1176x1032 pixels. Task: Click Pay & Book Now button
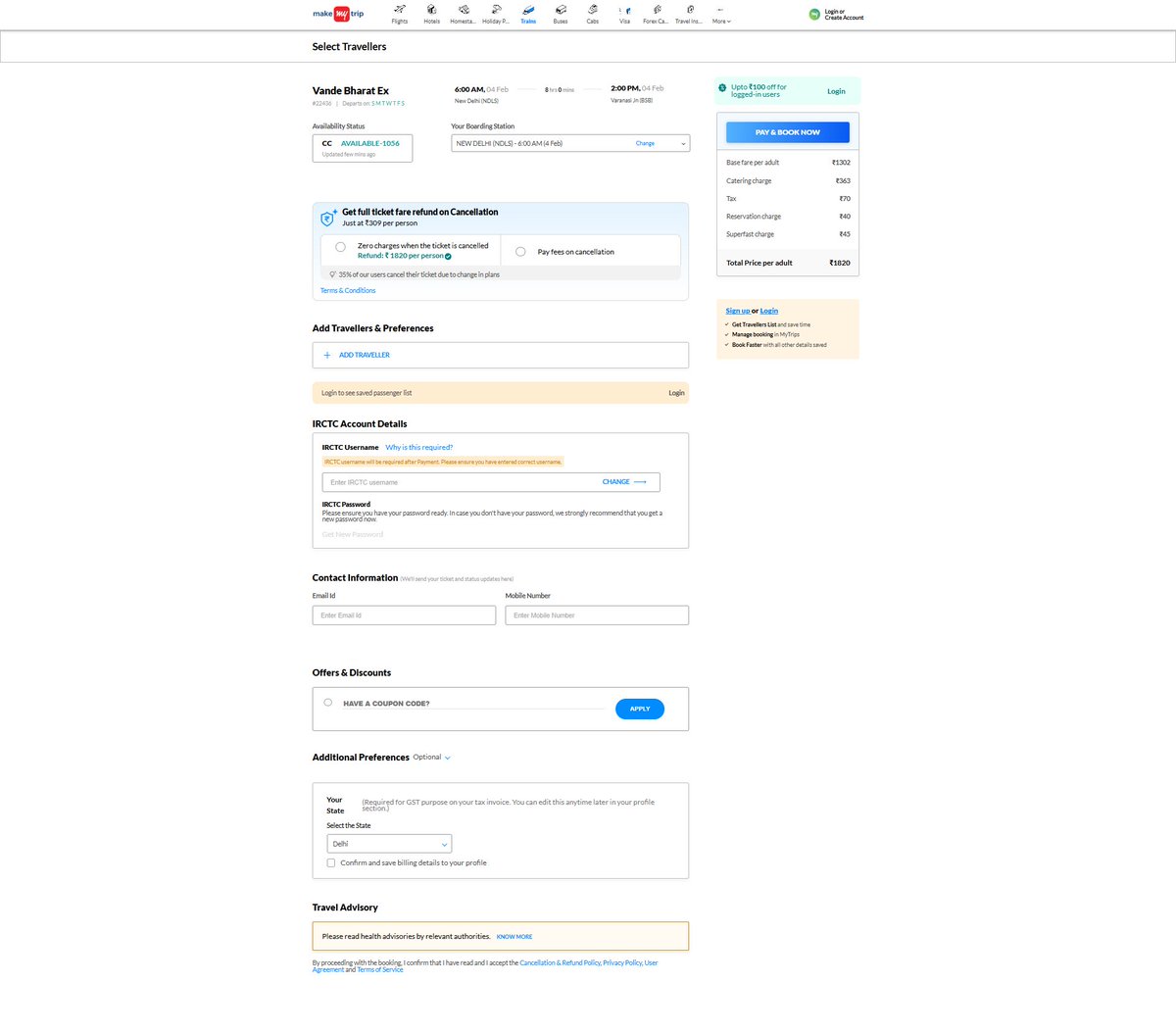click(x=788, y=132)
